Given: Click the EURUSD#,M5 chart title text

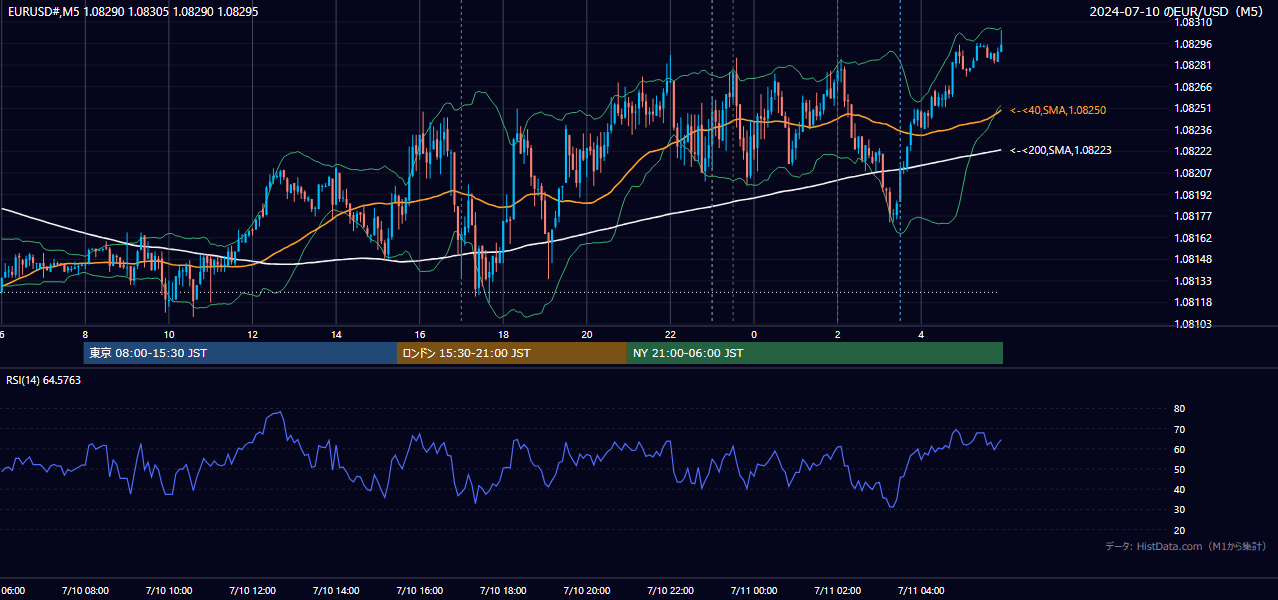Looking at the screenshot, I should (x=132, y=12).
